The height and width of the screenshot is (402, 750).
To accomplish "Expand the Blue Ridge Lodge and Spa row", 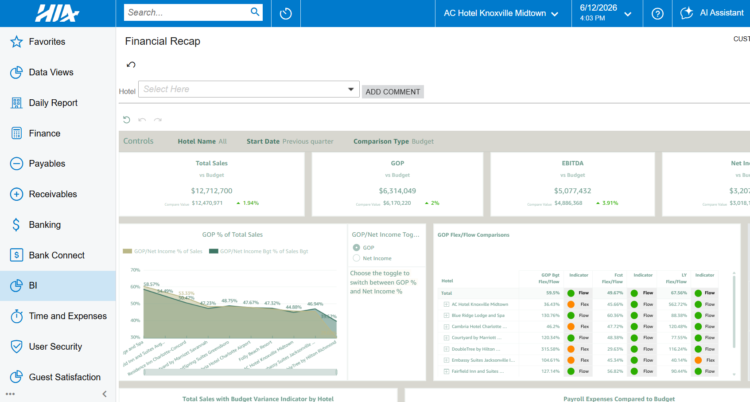I will click(446, 315).
